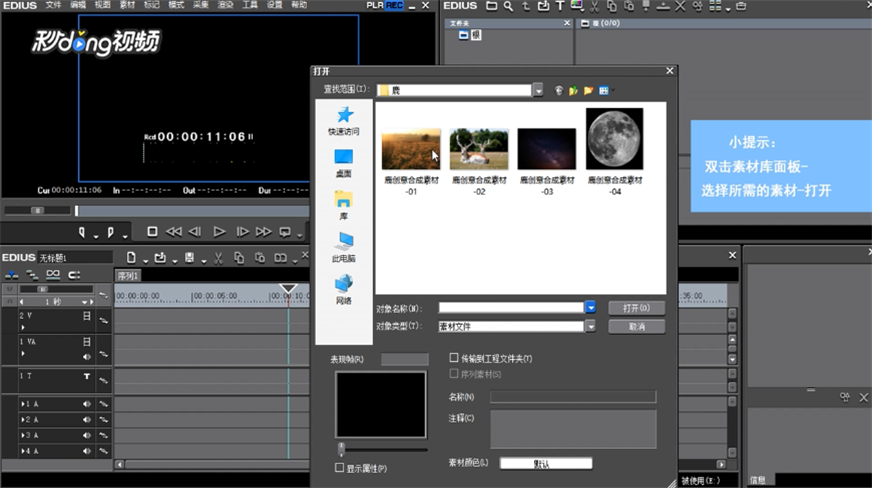Click the copy icon in timeline toolbar

coord(239,258)
